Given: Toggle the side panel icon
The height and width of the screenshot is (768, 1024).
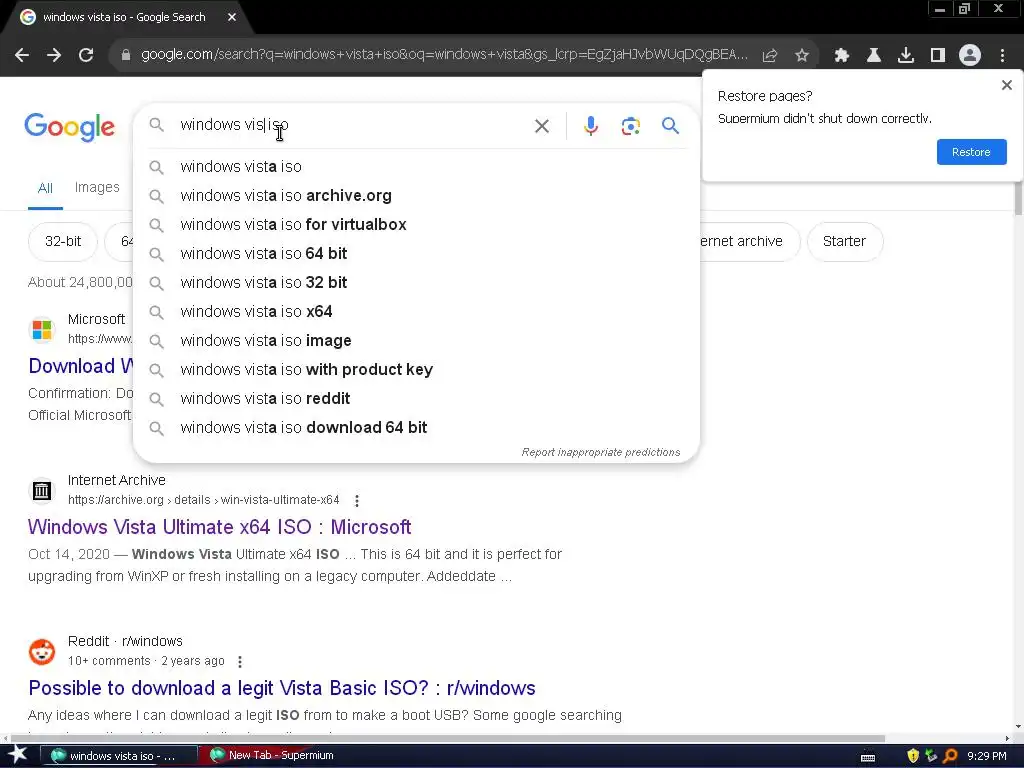Looking at the screenshot, I should coord(938,56).
